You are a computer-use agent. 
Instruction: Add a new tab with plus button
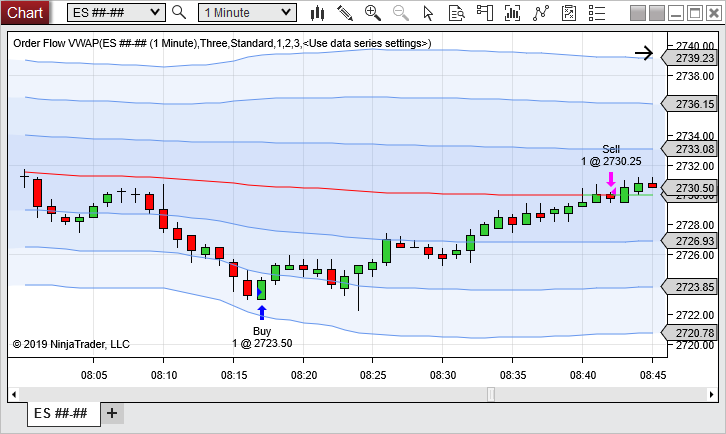(x=112, y=413)
